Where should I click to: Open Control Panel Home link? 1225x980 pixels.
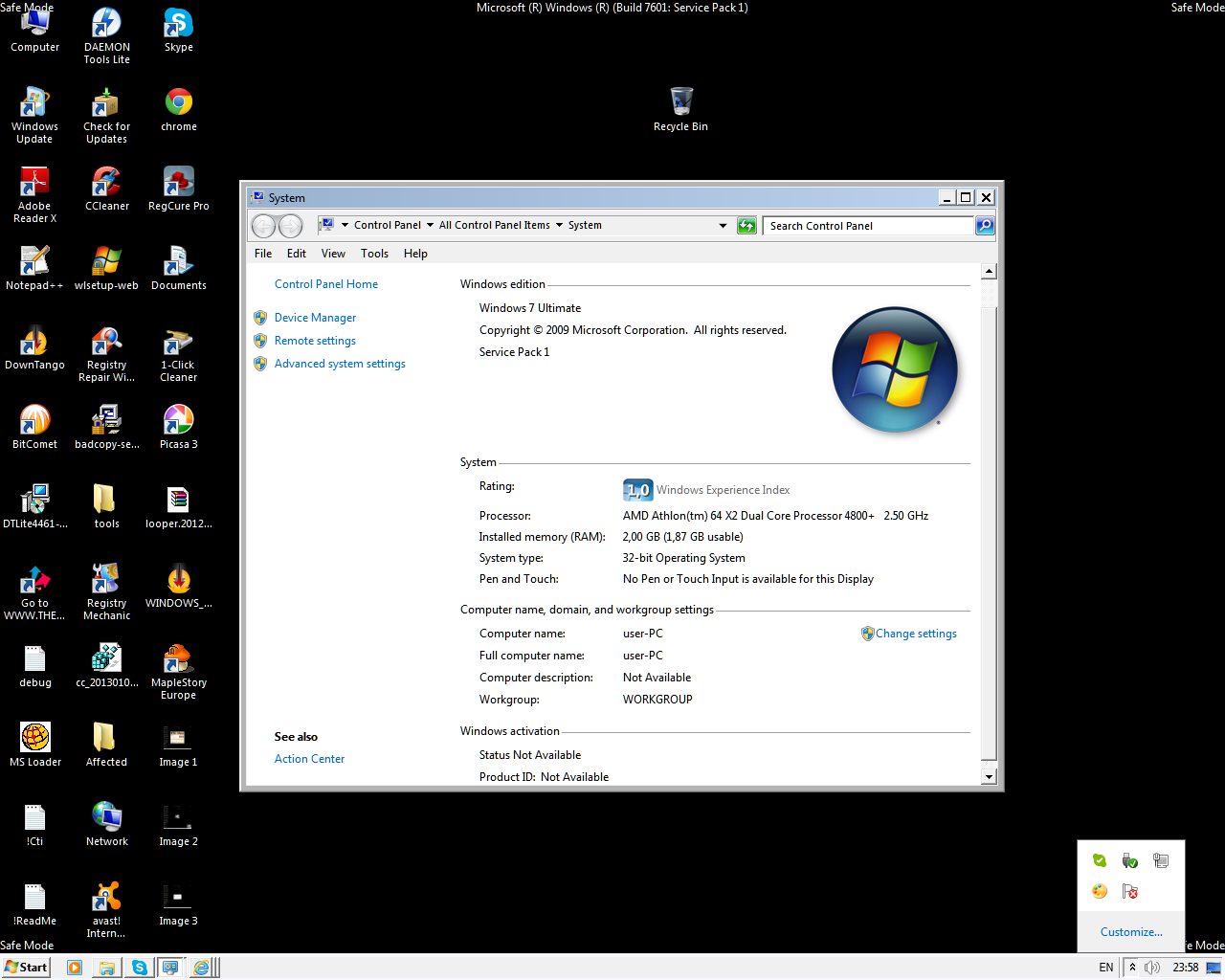tap(326, 284)
